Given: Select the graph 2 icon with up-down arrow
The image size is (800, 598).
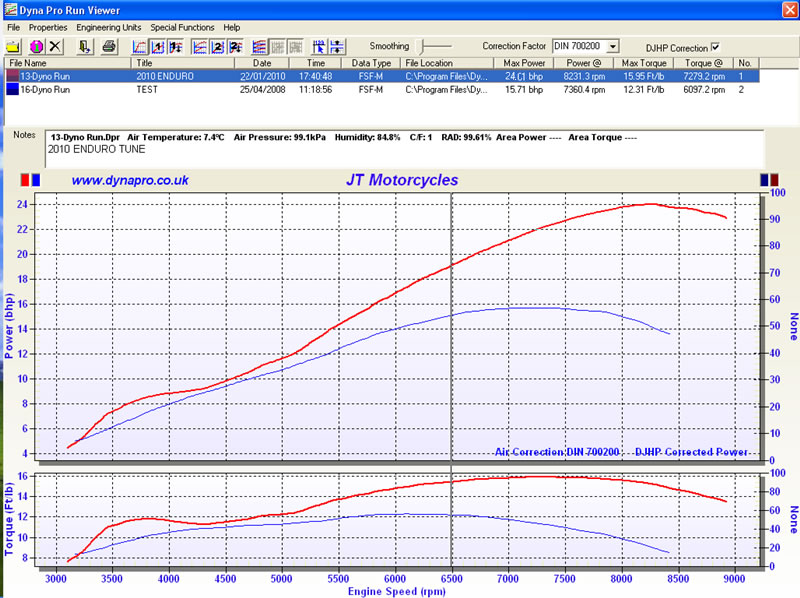Looking at the screenshot, I should [235, 47].
